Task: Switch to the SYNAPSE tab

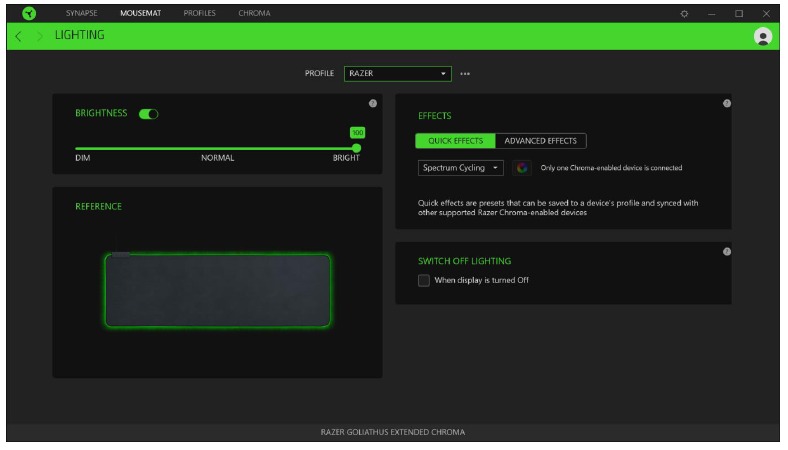Action: coord(81,13)
